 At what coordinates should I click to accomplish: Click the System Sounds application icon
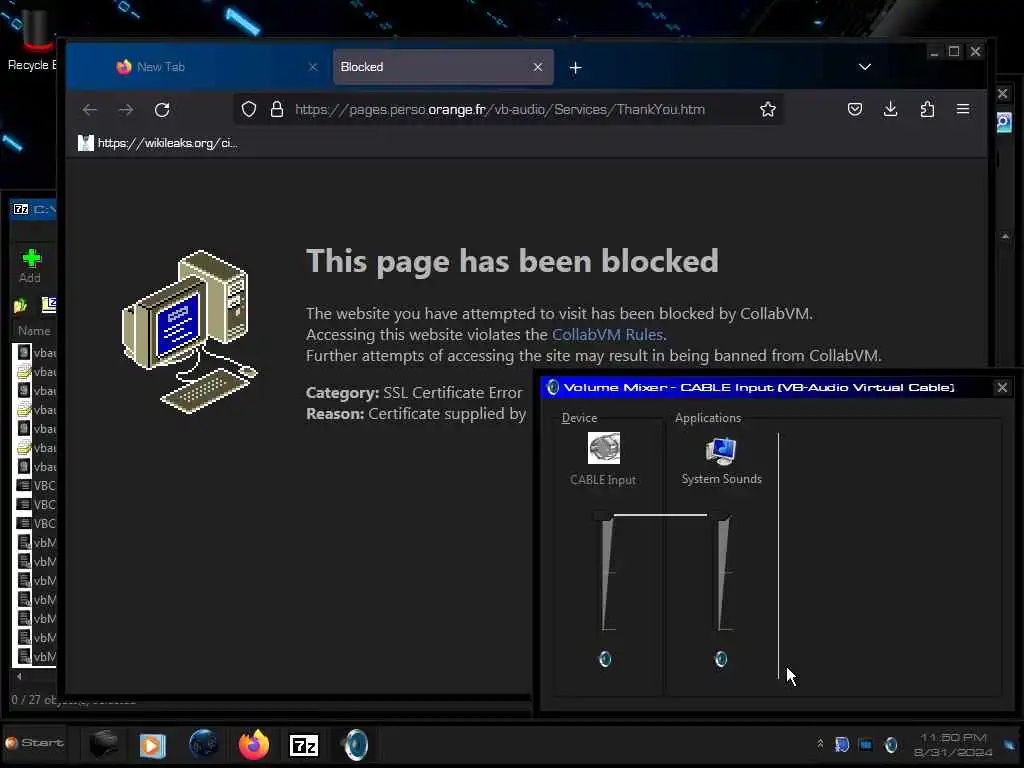[721, 450]
